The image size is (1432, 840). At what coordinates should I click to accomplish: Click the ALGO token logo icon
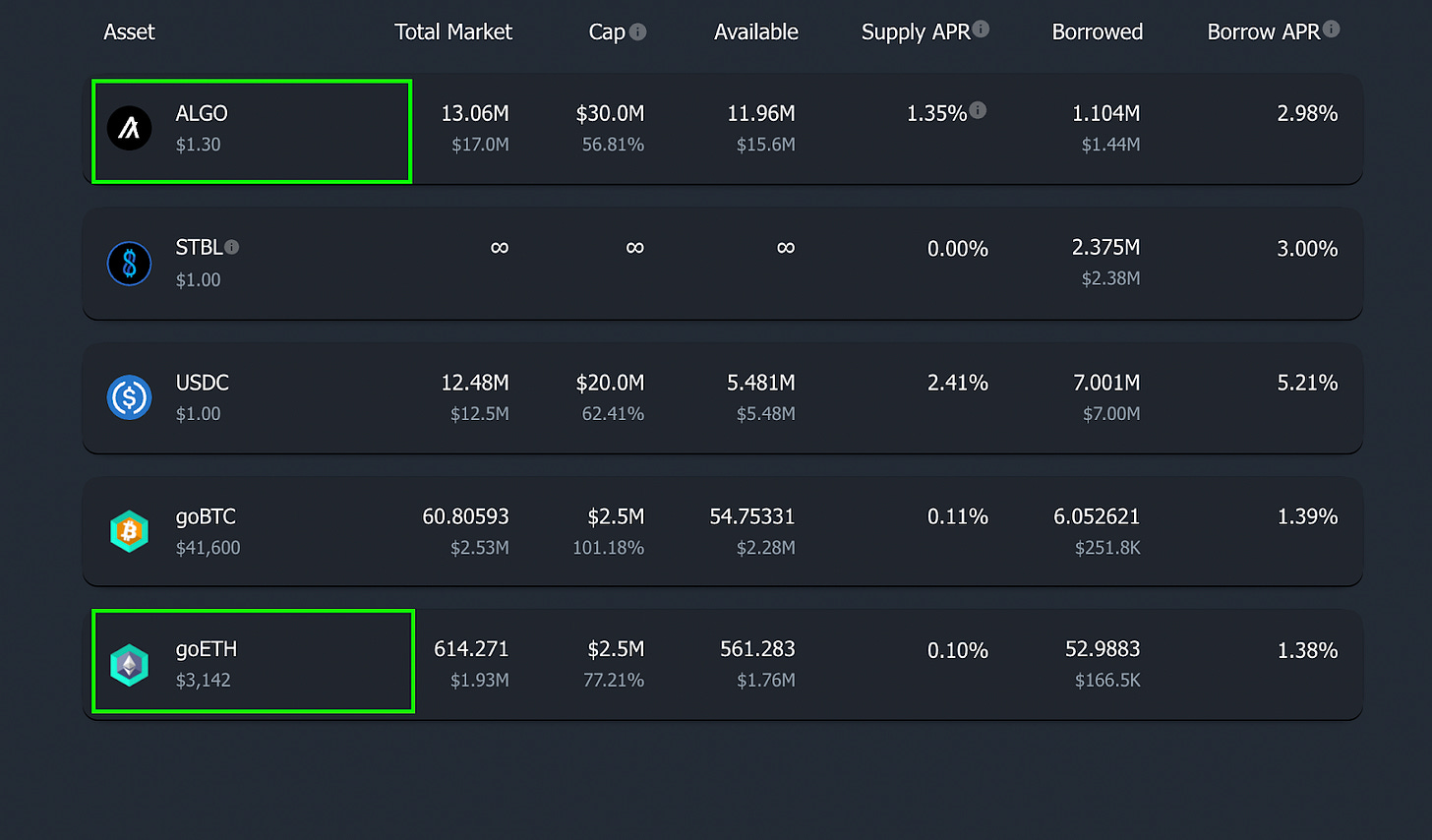click(x=129, y=128)
